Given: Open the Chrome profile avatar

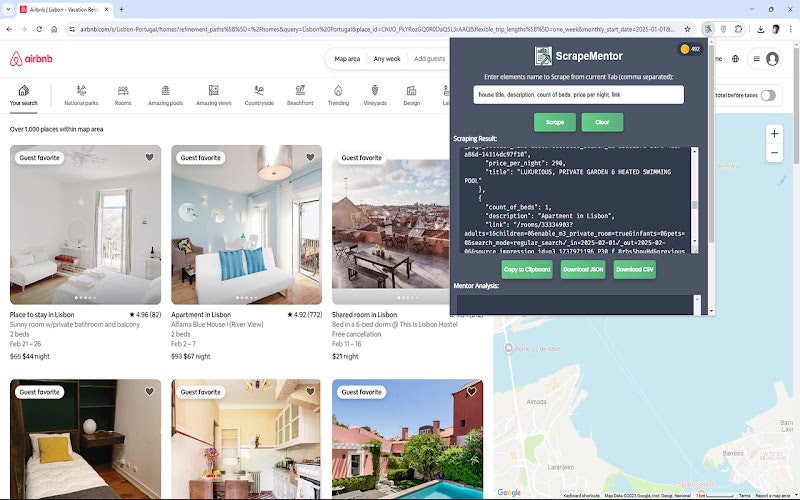Looking at the screenshot, I should (776, 29).
